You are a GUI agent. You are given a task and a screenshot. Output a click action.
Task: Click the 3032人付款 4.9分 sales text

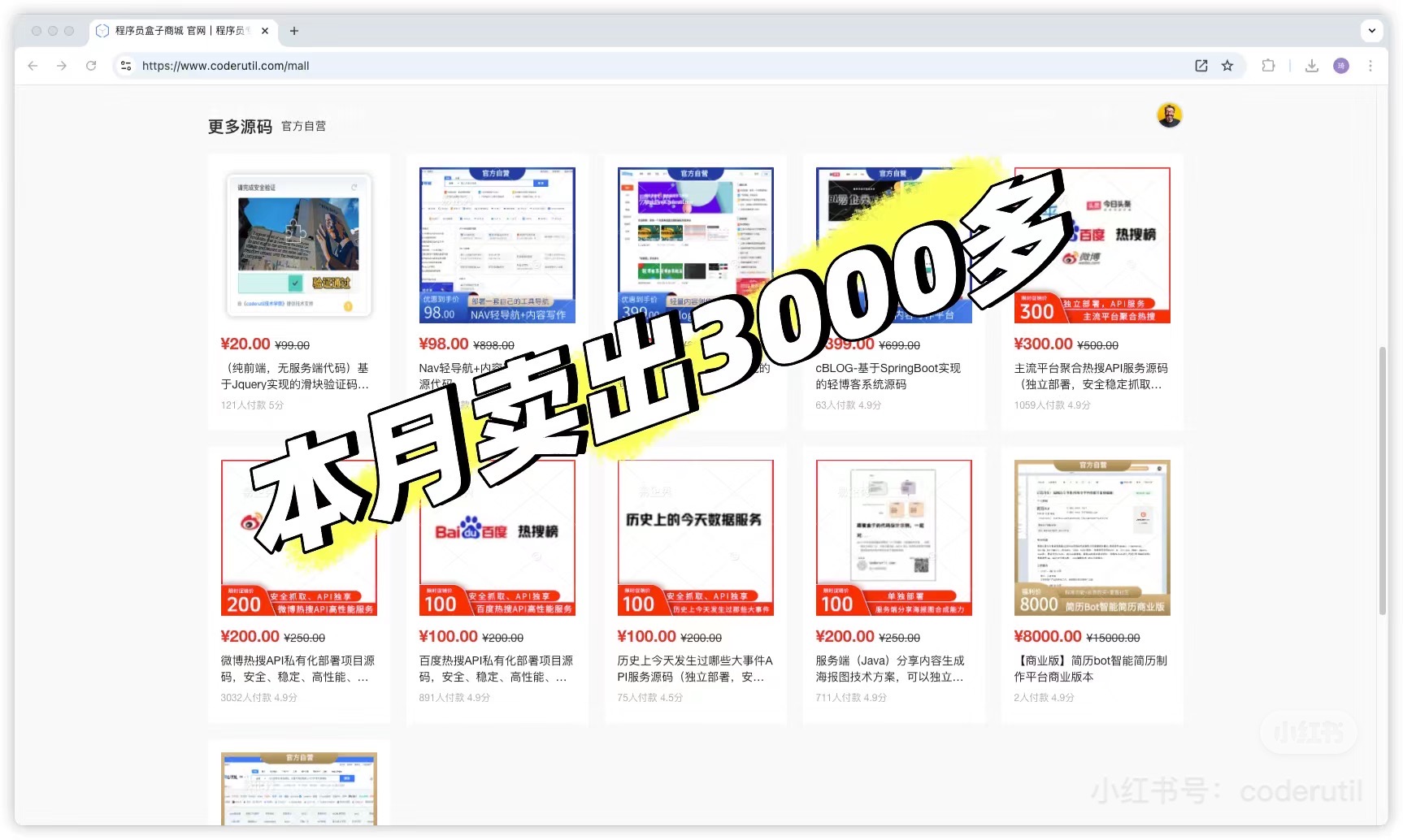coord(259,698)
